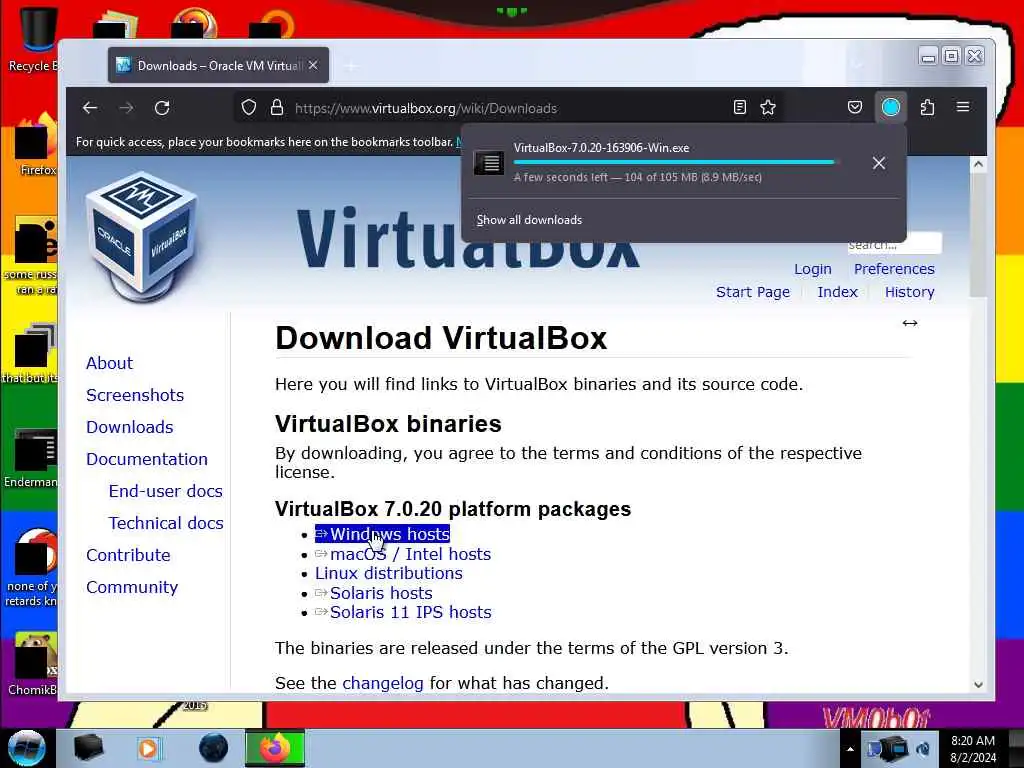
Task: Open Documentation in the sidebar
Action: (x=146, y=459)
